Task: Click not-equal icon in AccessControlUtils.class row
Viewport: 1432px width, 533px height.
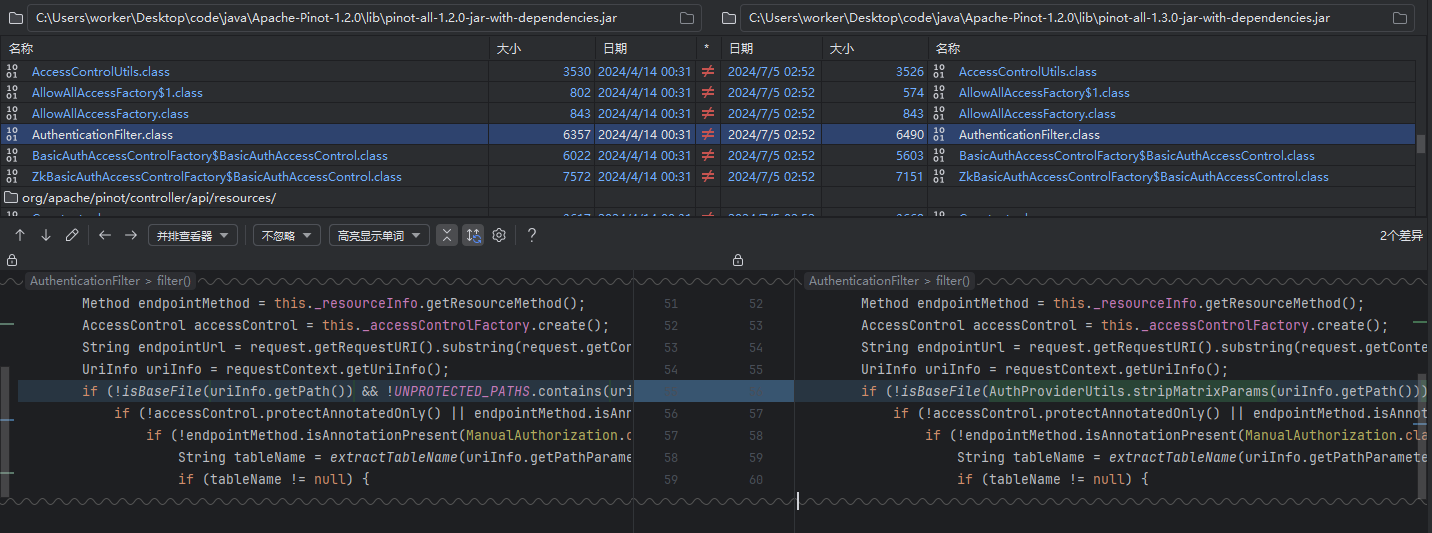Action: (709, 71)
